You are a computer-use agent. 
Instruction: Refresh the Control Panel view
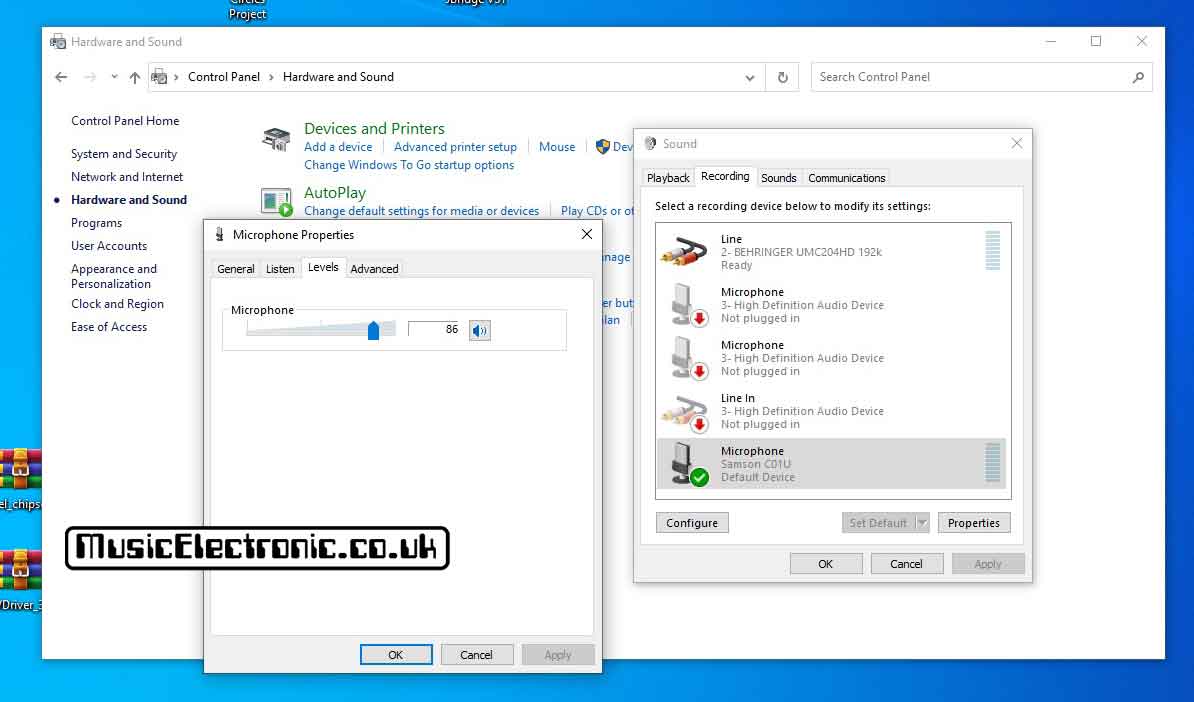pos(783,77)
